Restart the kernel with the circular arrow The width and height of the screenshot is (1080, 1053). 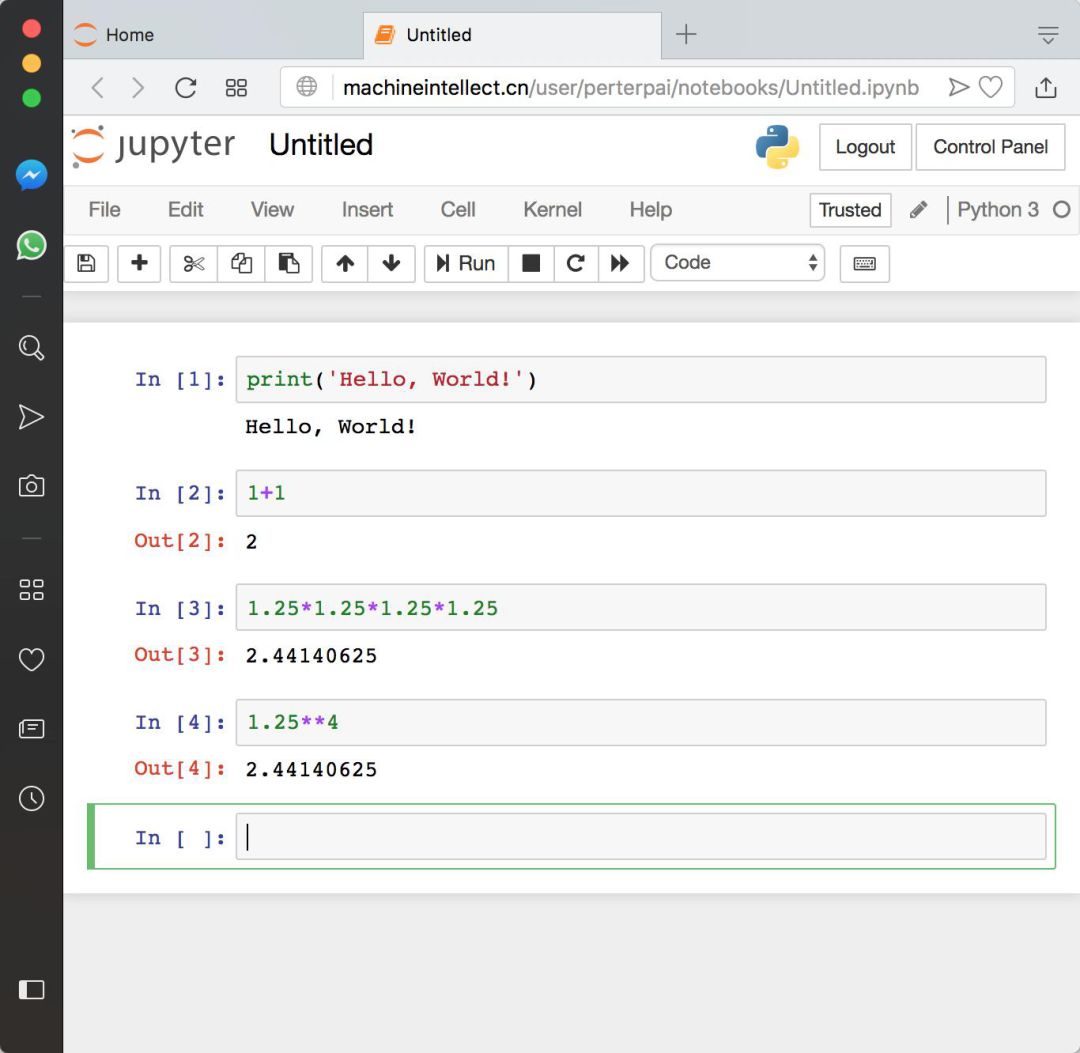click(576, 263)
